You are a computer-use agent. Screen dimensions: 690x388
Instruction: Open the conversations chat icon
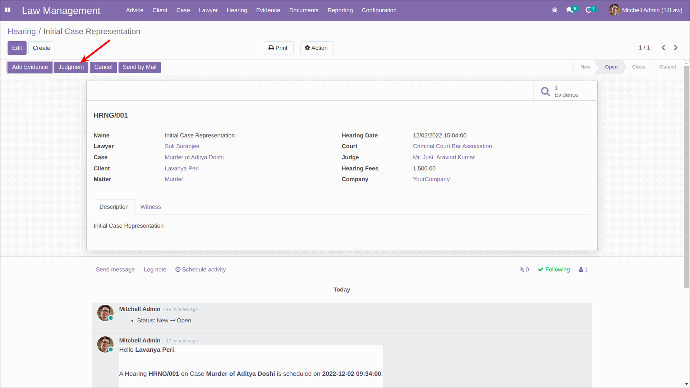572,10
